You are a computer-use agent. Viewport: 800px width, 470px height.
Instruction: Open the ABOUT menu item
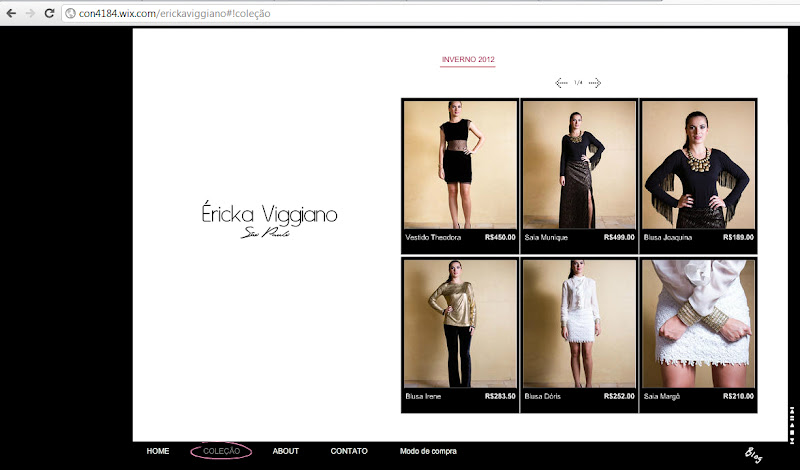[x=286, y=451]
